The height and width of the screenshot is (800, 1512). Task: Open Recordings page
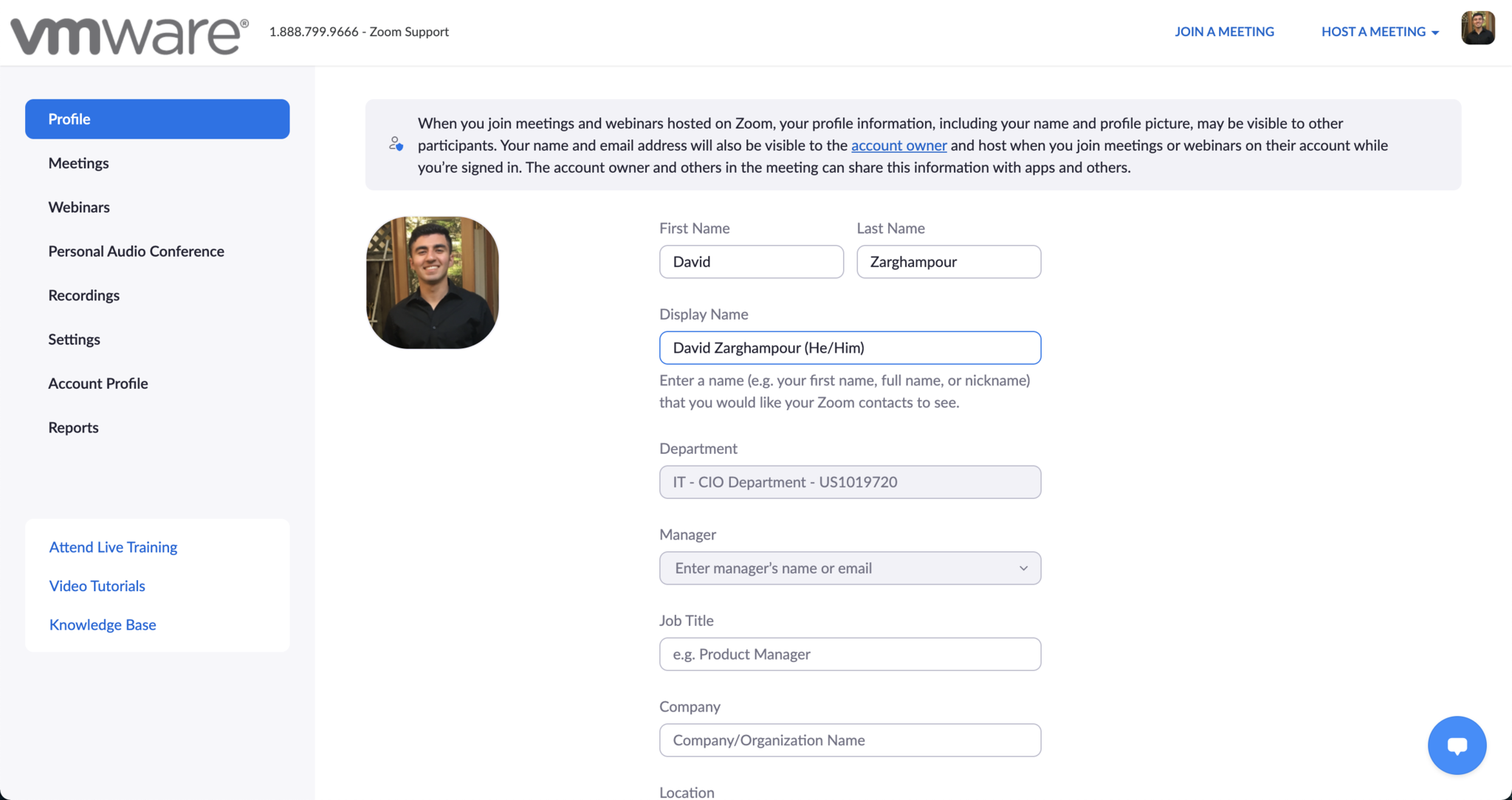[x=83, y=296]
